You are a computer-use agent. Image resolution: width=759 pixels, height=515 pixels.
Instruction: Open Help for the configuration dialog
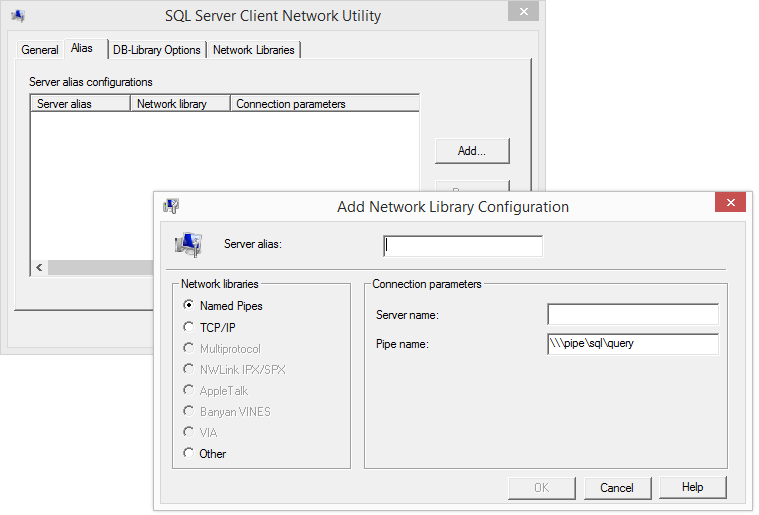pyautogui.click(x=693, y=487)
